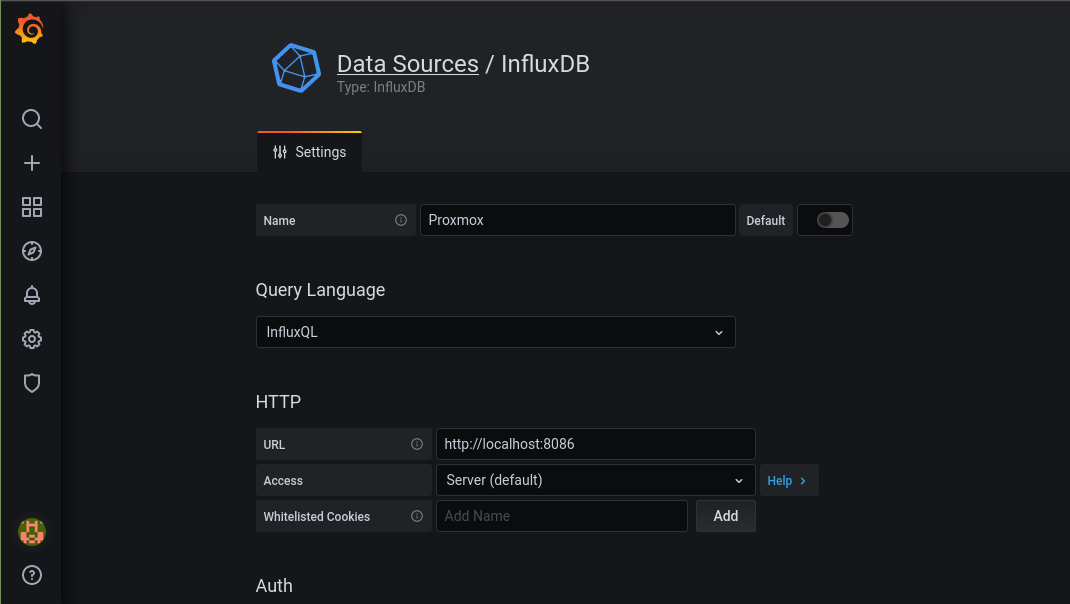Click the URL field with http://localhost:8086
Viewport: 1070px width, 604px height.
pos(595,444)
